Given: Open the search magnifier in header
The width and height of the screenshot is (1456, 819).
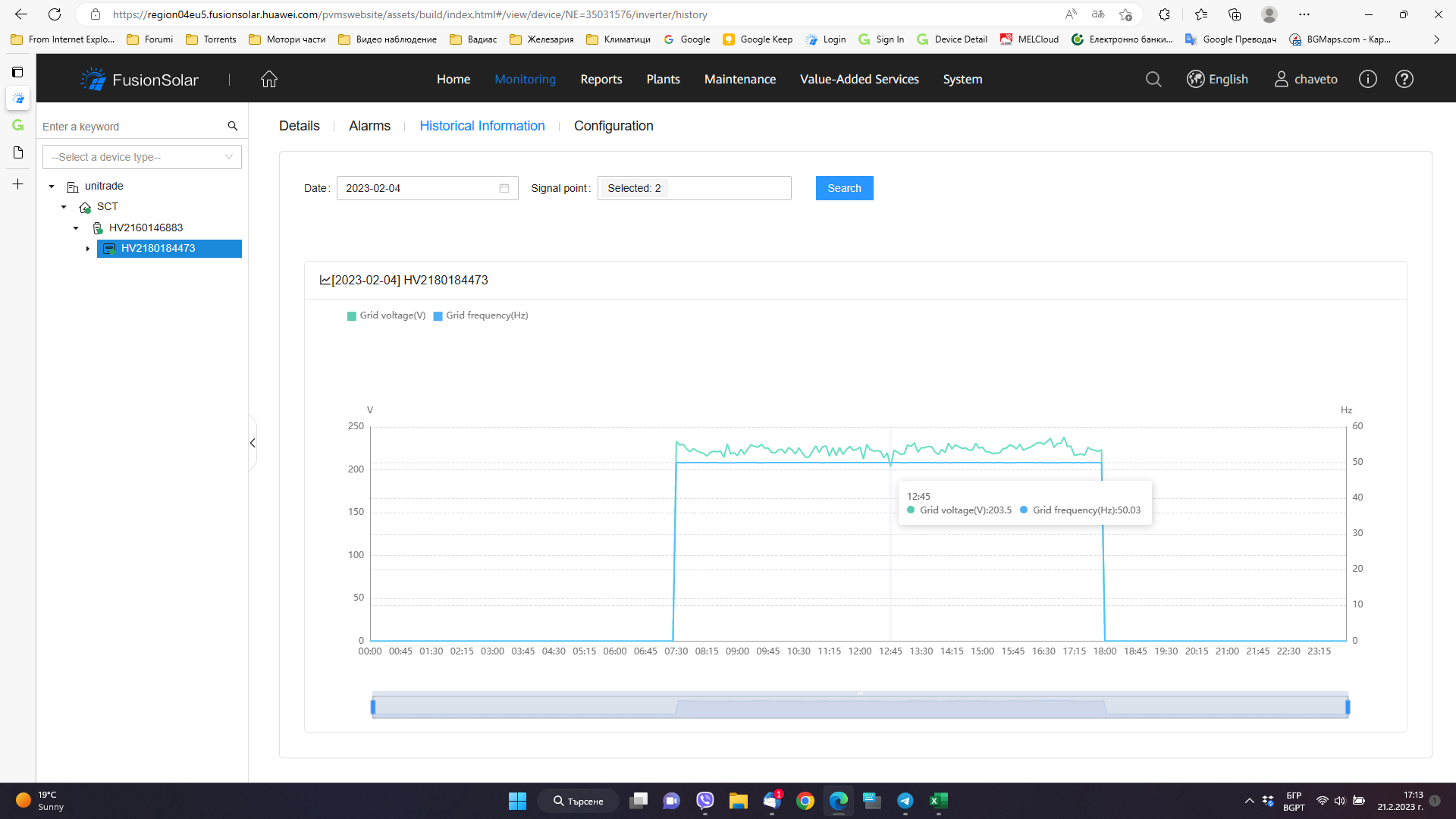Looking at the screenshot, I should coord(1153,79).
